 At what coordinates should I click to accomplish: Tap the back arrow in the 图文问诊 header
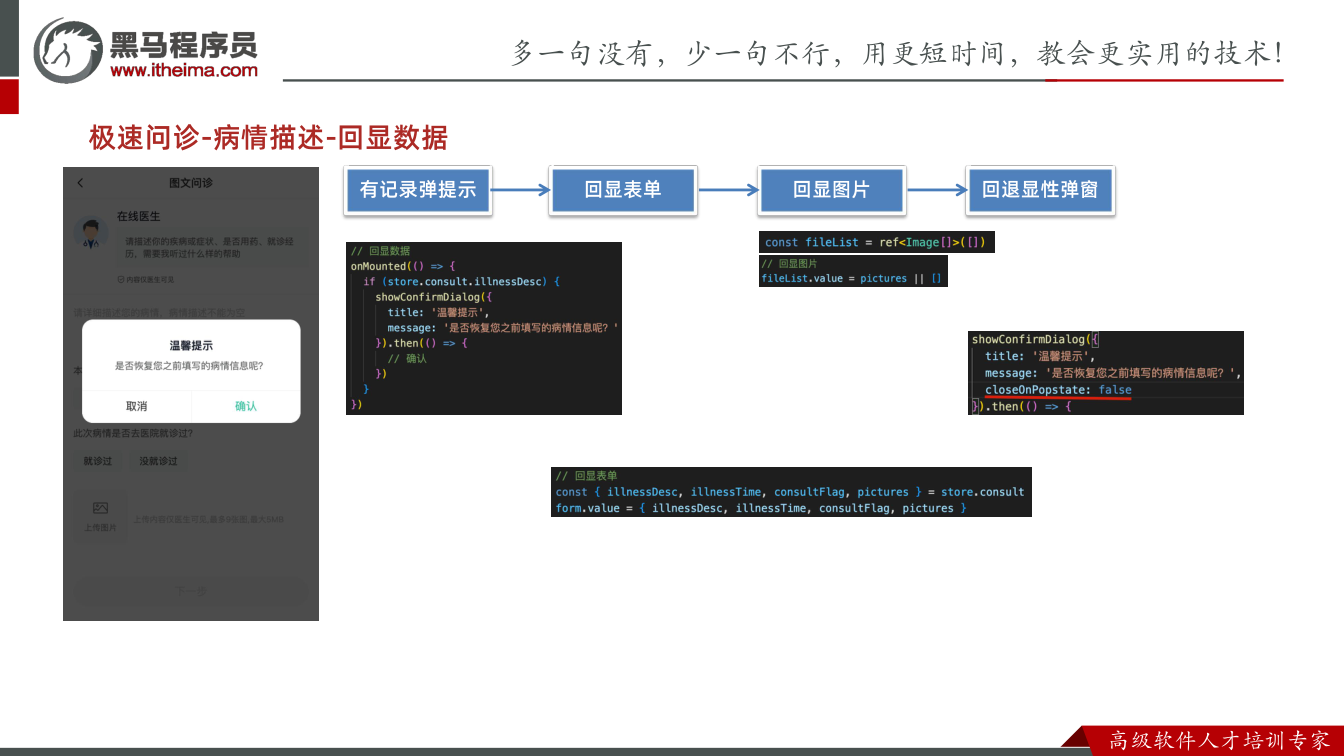[x=80, y=183]
